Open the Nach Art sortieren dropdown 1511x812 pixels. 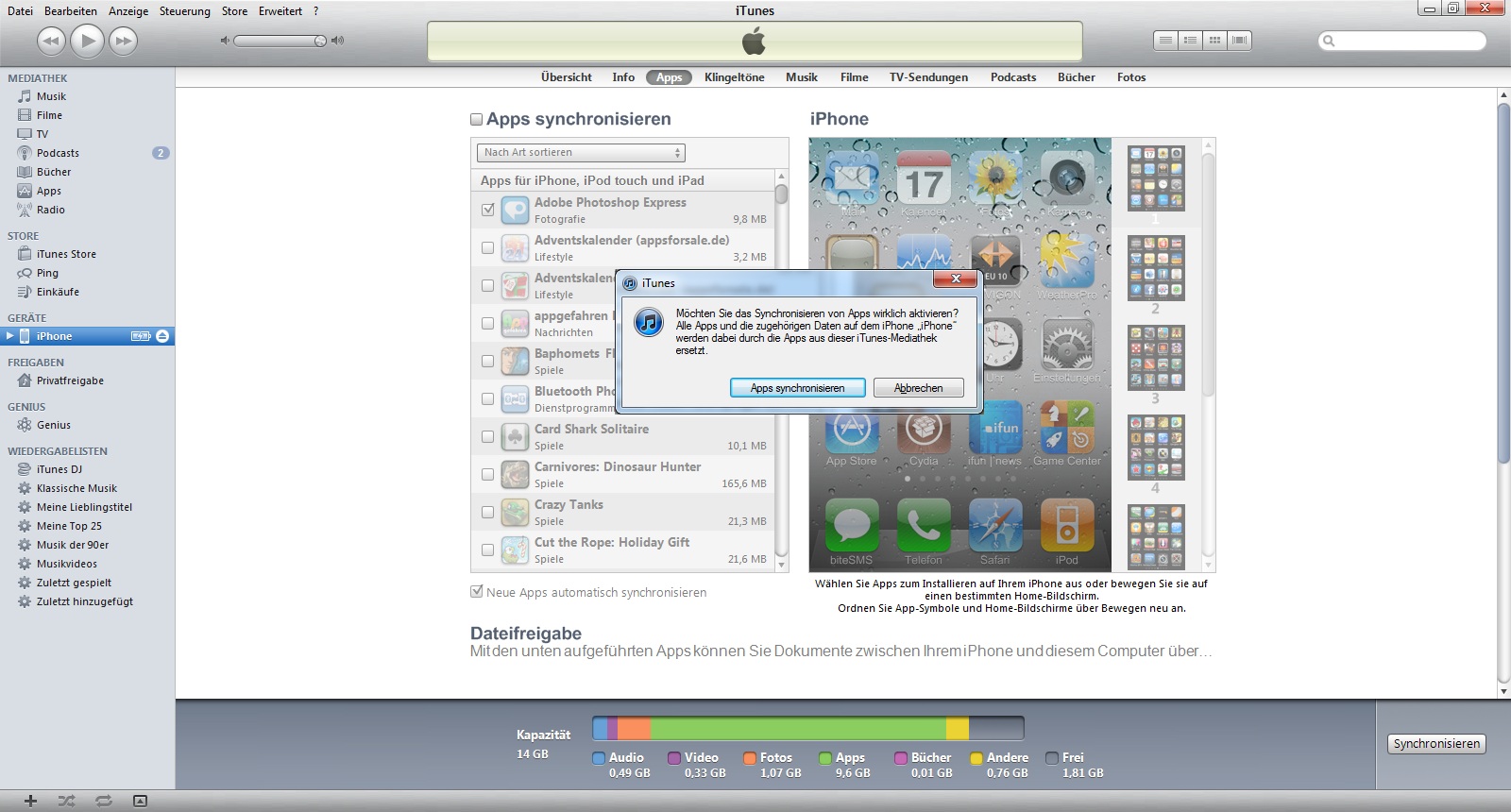tap(581, 153)
